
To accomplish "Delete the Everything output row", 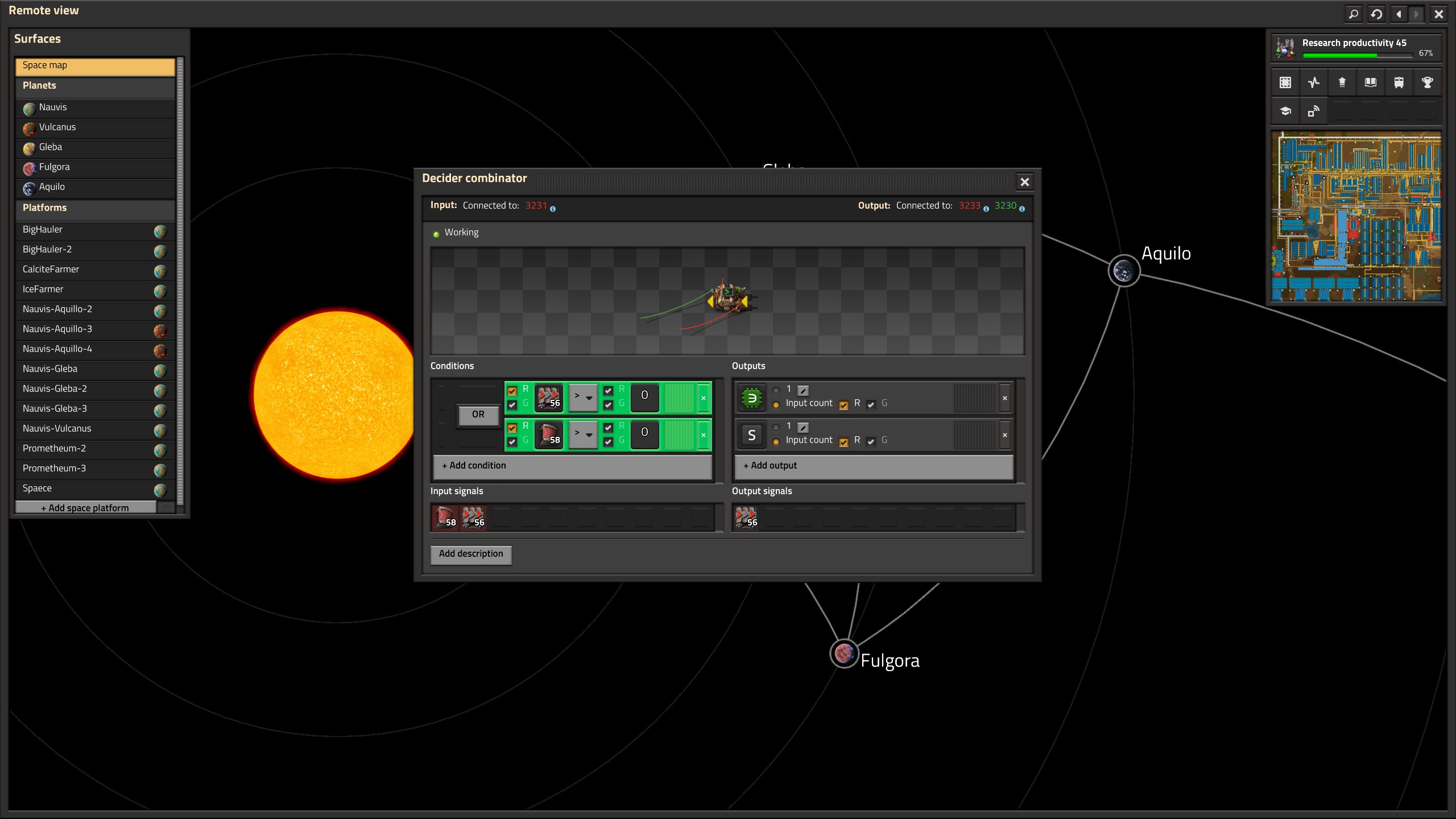I will click(x=1005, y=398).
